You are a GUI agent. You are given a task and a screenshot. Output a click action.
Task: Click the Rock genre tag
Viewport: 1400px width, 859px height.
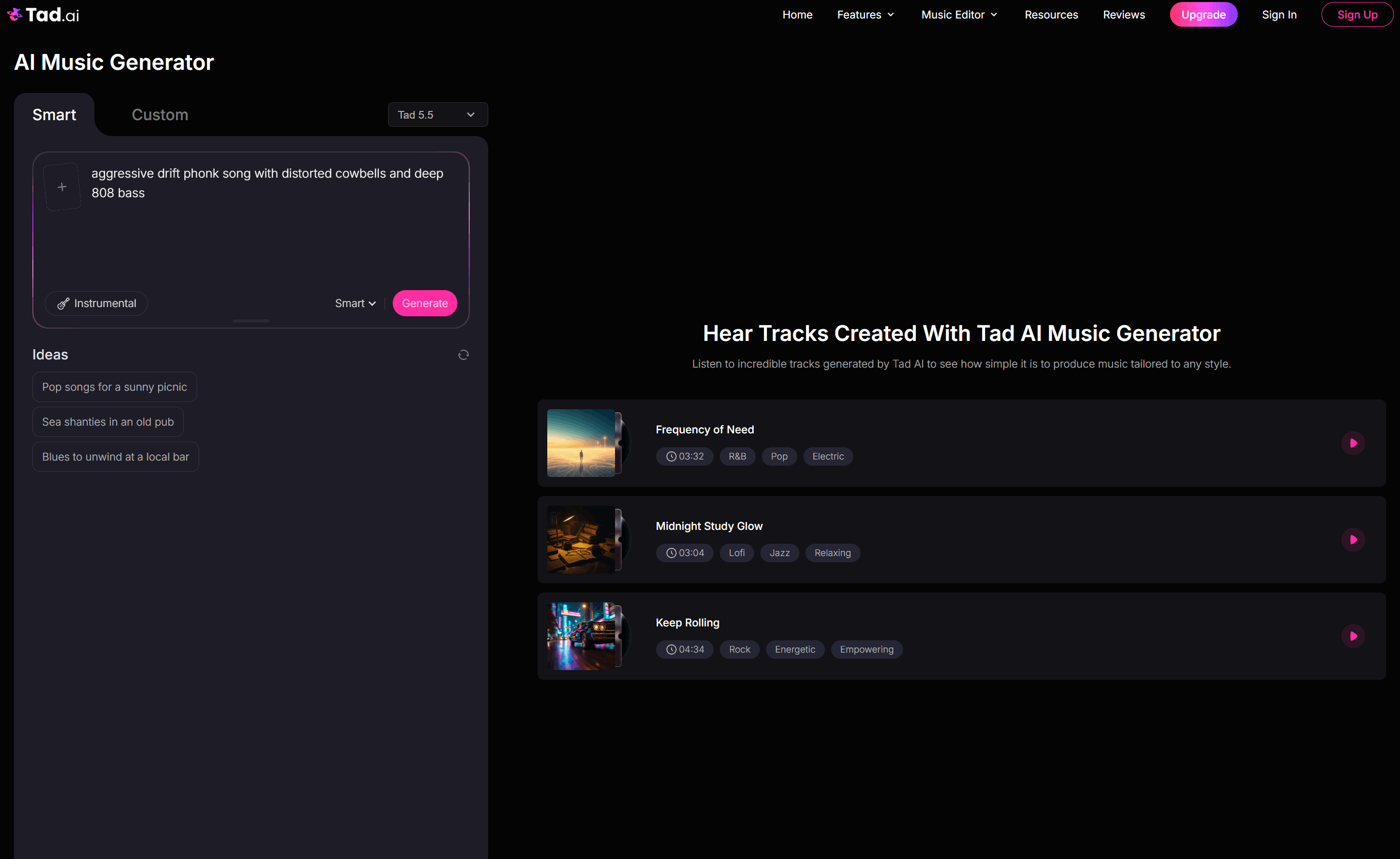tap(739, 650)
